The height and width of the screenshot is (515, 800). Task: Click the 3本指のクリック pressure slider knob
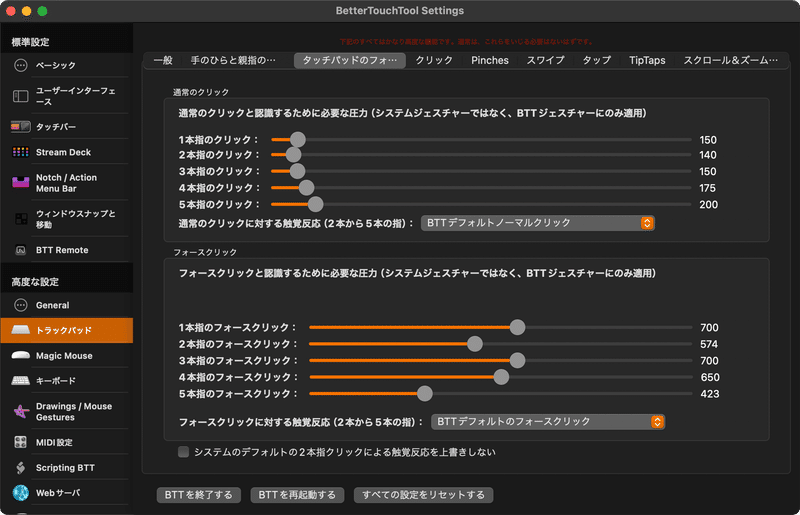point(297,171)
